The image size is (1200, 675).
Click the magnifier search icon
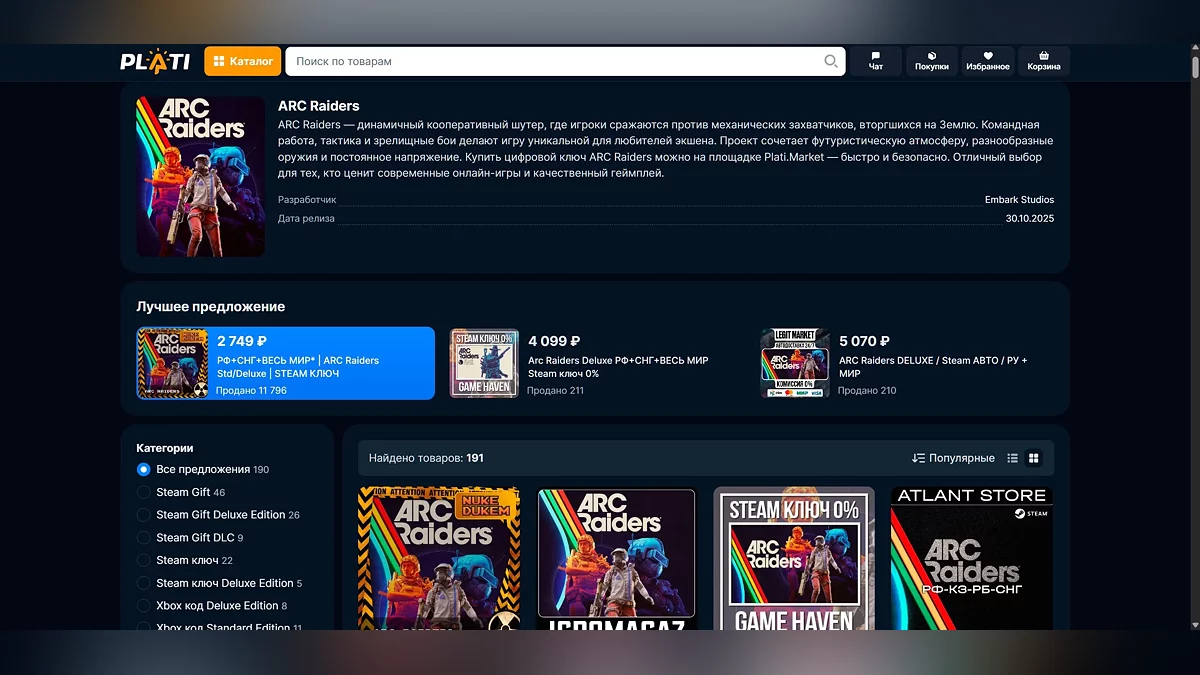(830, 61)
